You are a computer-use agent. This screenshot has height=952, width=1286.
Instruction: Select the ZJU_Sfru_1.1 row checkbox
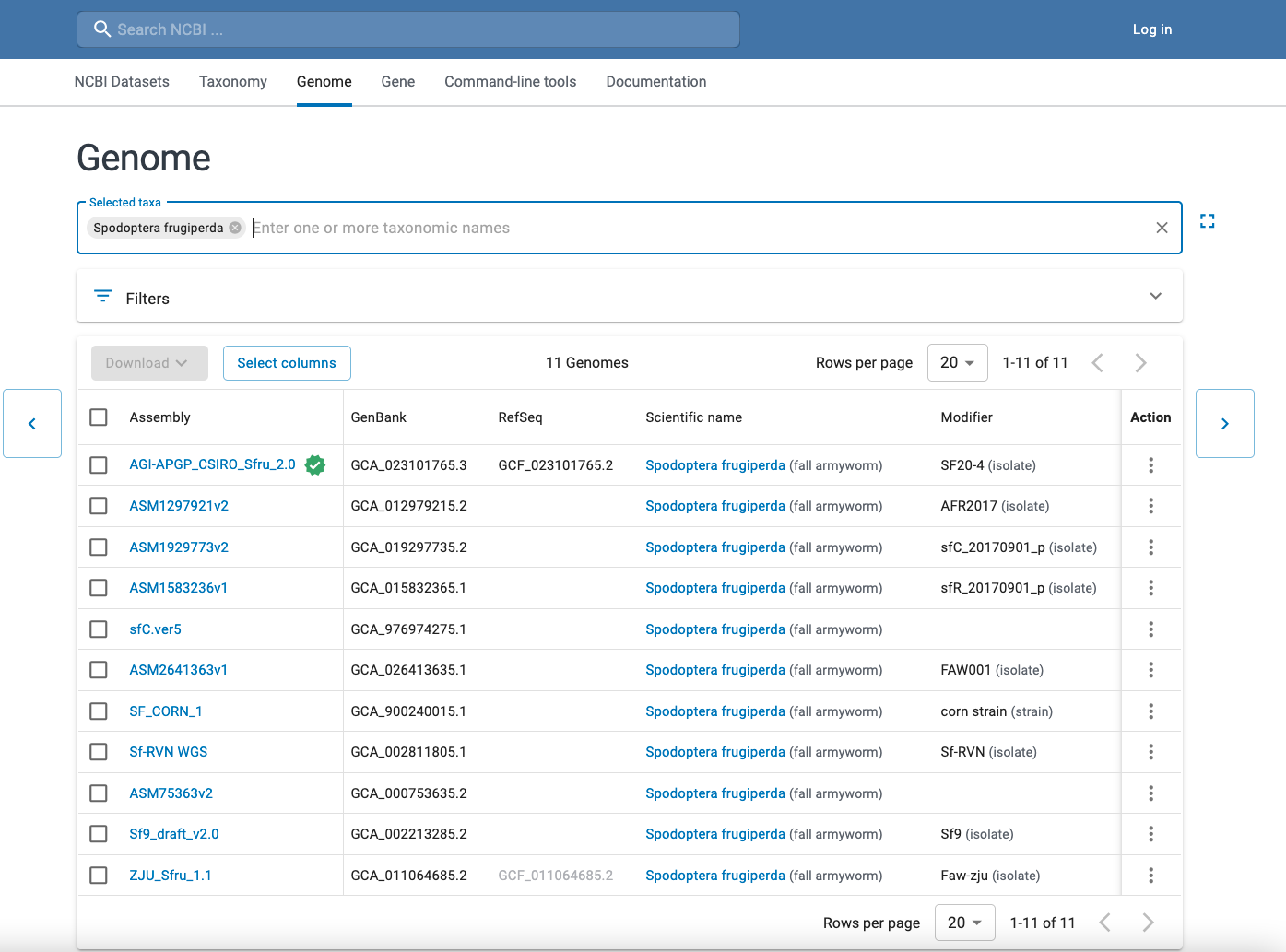pos(99,876)
